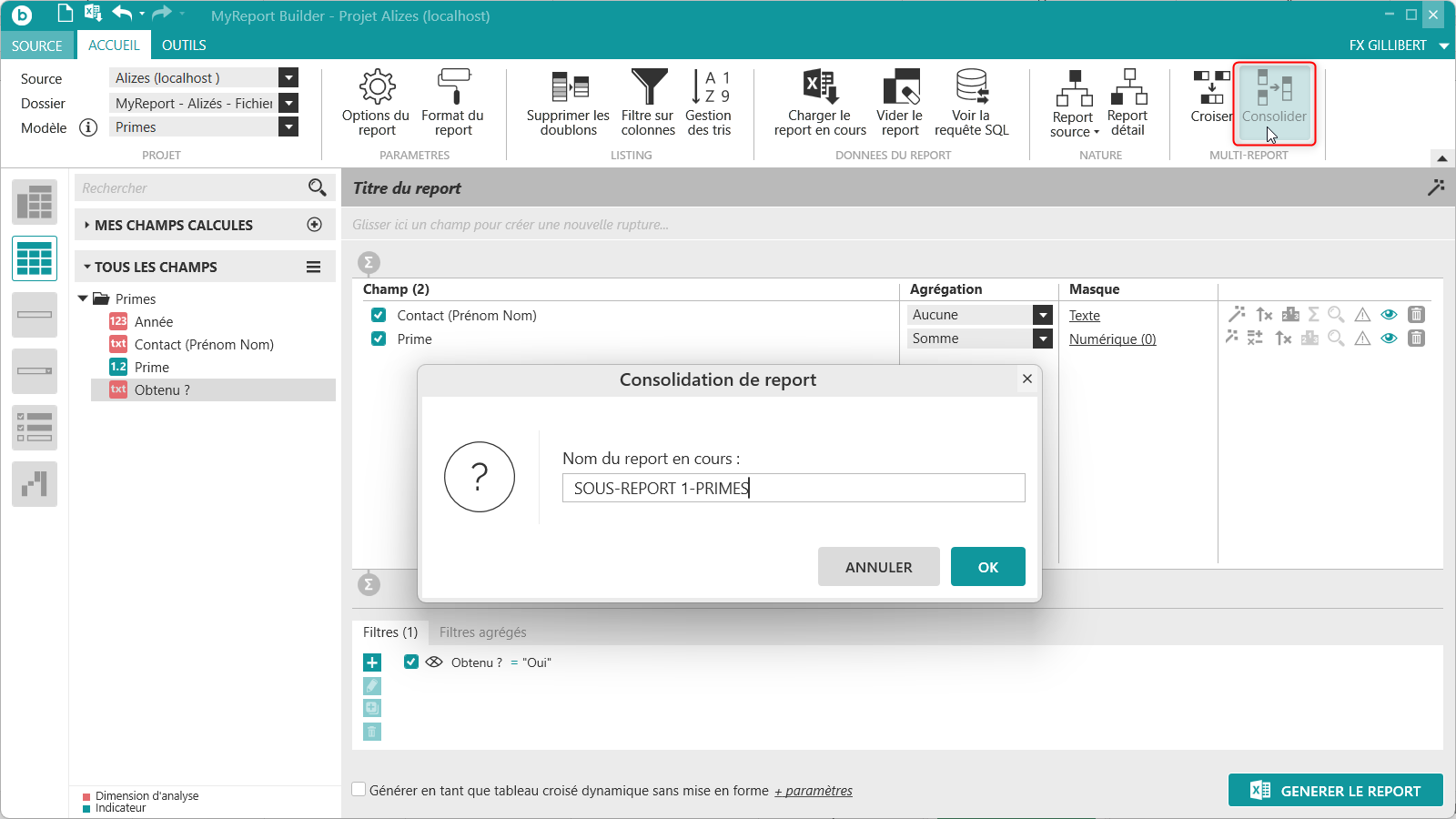The width and height of the screenshot is (1456, 819).
Task: Select Supprimer les doublons tool
Action: click(x=569, y=103)
